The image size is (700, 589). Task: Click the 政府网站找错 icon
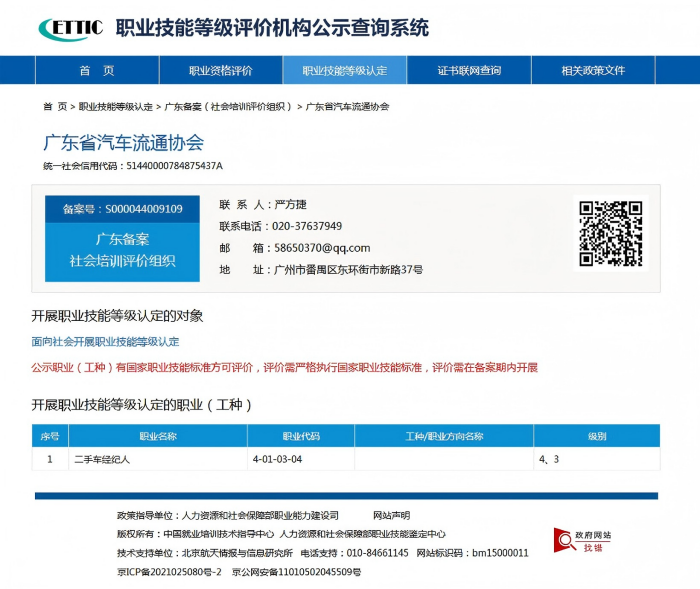tap(583, 540)
